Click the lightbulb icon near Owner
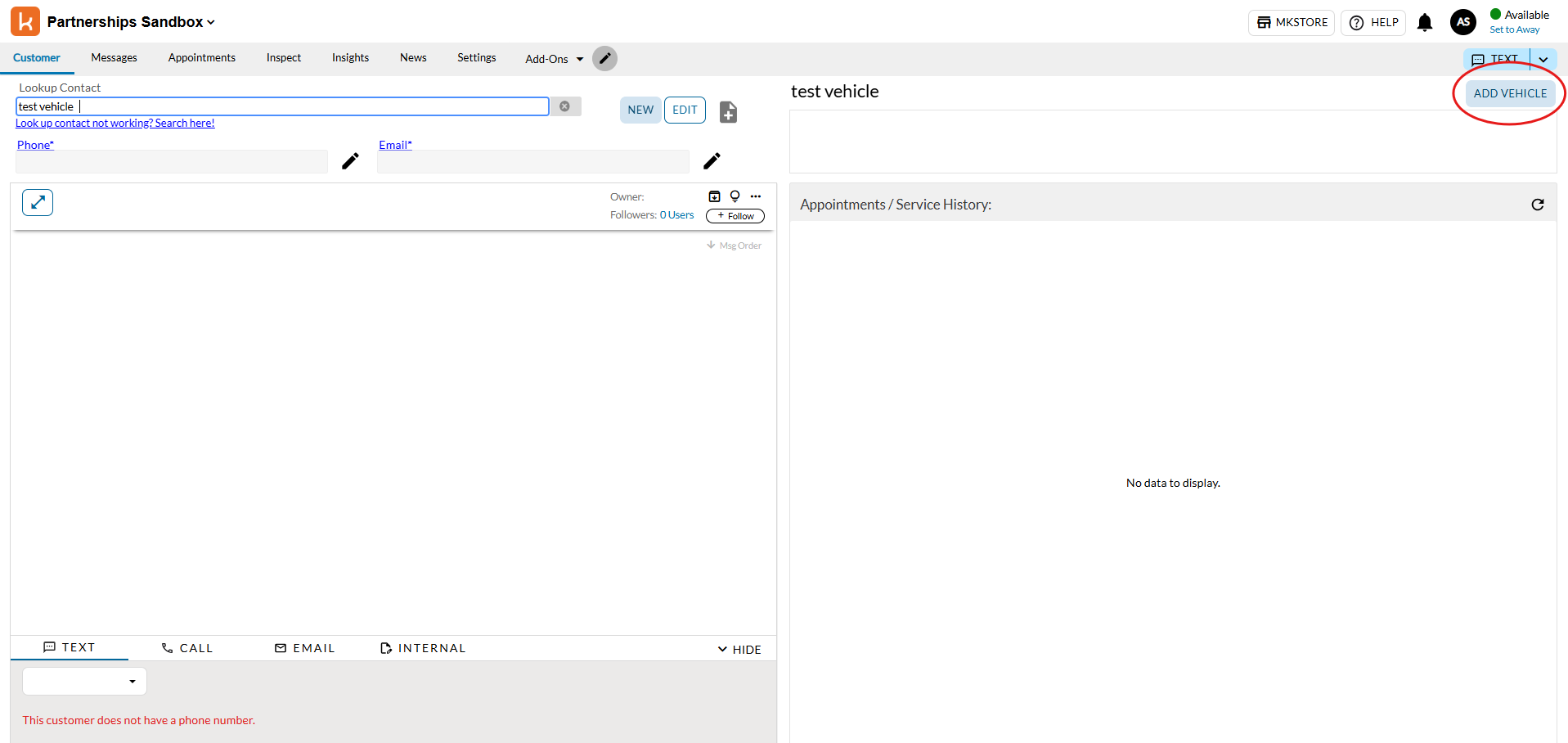 [735, 196]
